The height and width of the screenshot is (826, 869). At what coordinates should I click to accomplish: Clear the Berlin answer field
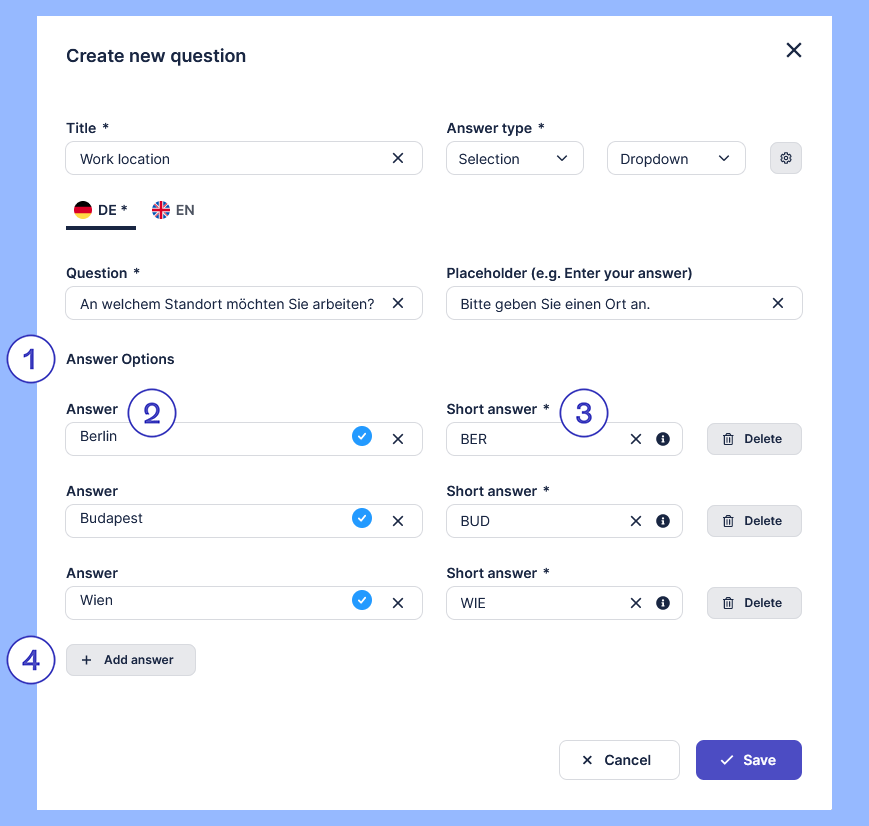click(x=398, y=439)
